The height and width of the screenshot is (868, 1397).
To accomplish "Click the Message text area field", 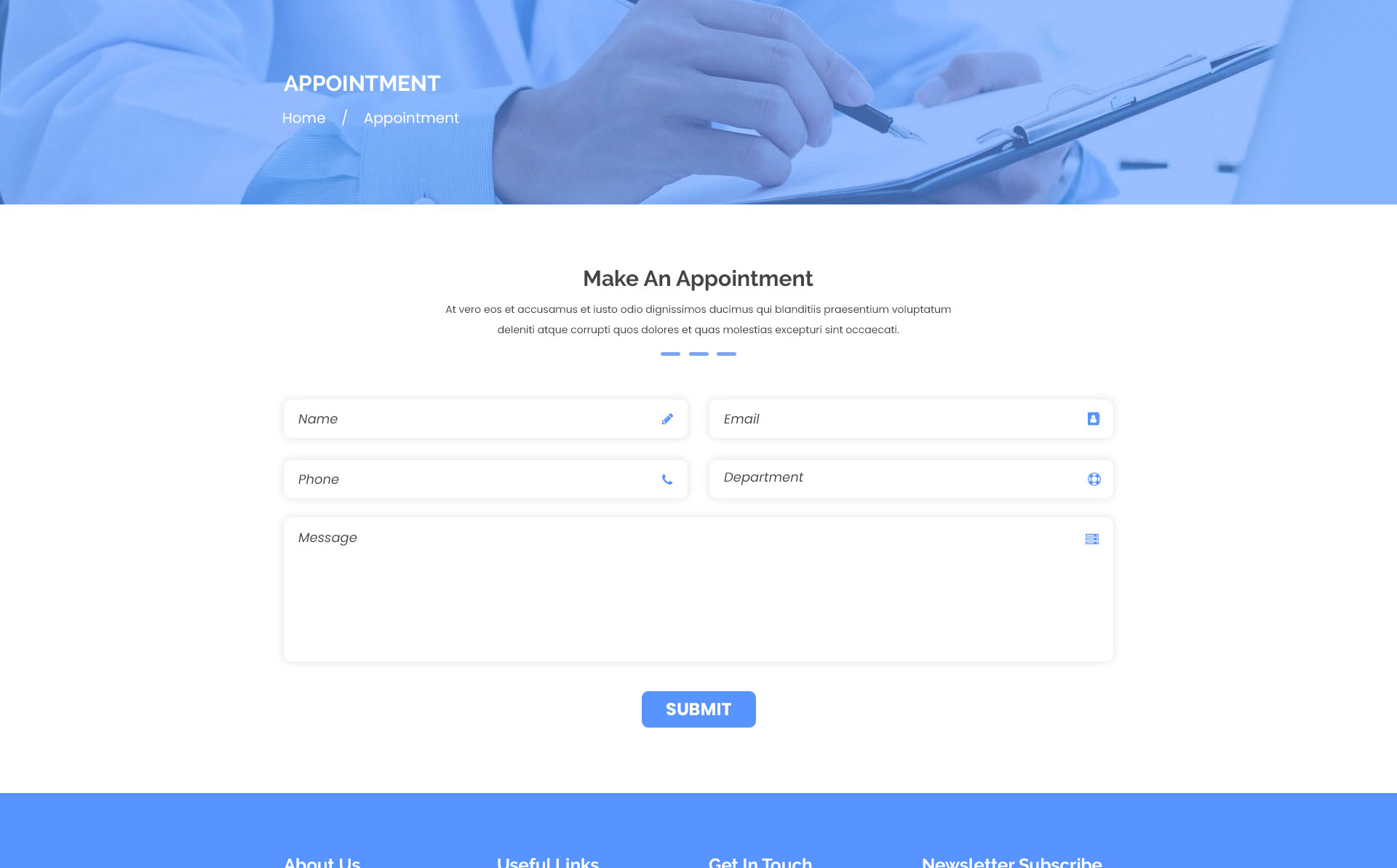I will pos(698,588).
